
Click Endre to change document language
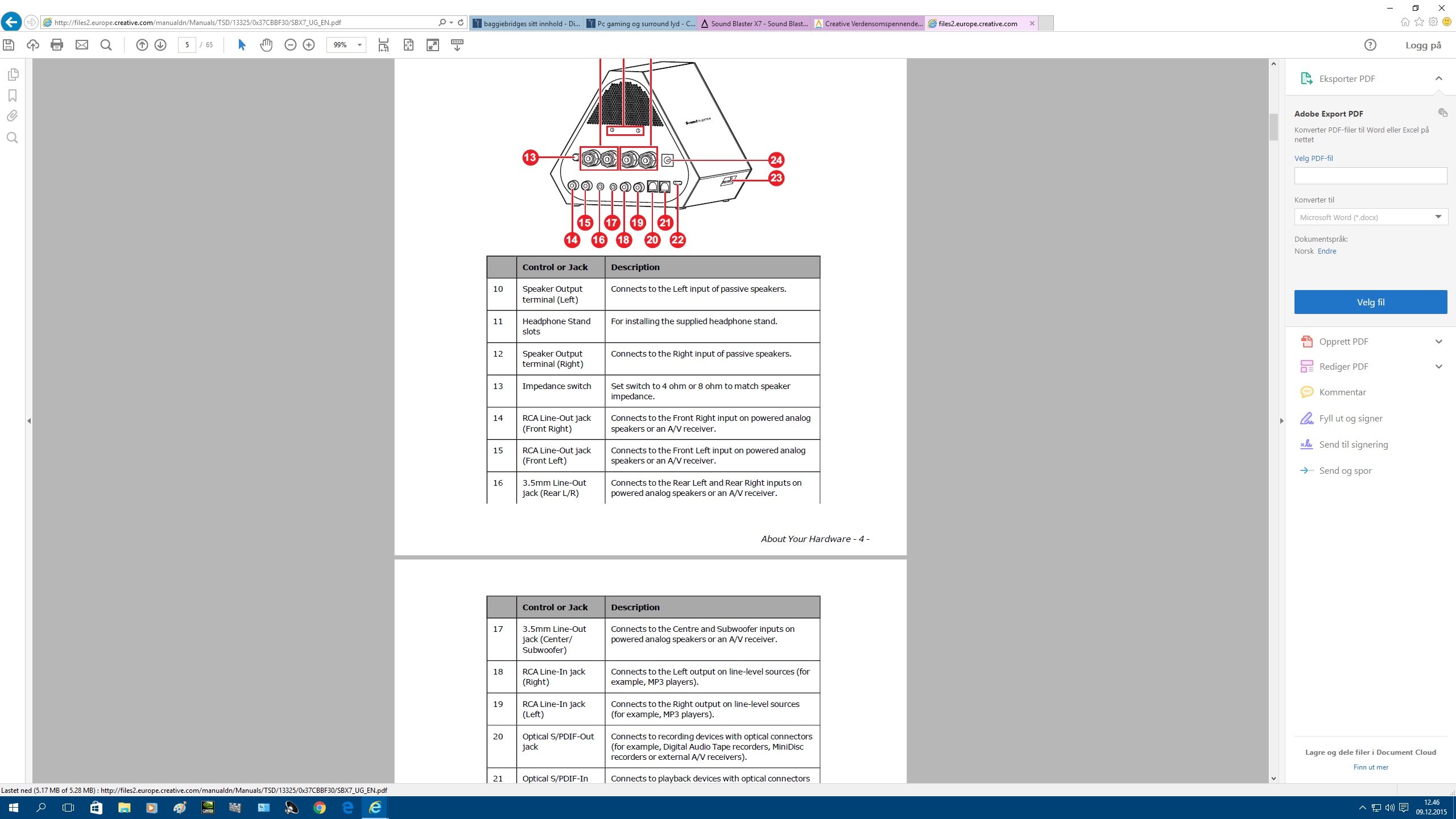[x=1327, y=251]
